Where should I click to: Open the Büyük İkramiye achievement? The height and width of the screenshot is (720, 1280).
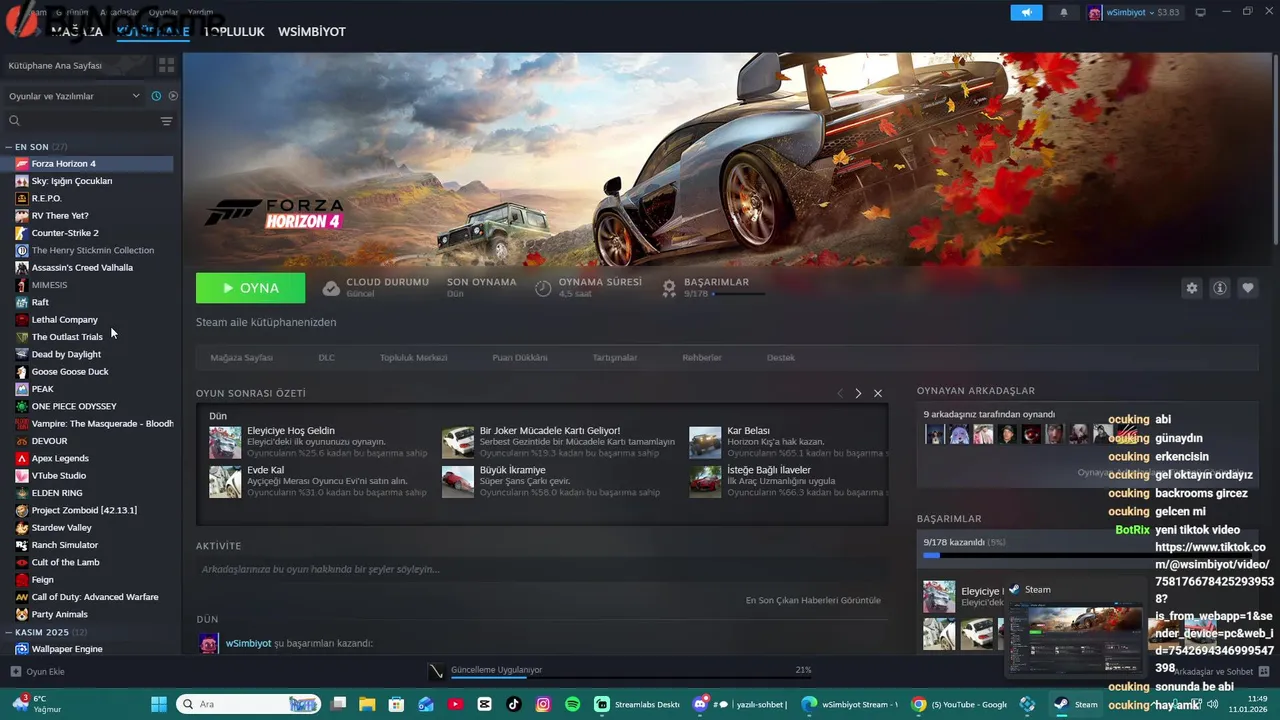pyautogui.click(x=551, y=481)
